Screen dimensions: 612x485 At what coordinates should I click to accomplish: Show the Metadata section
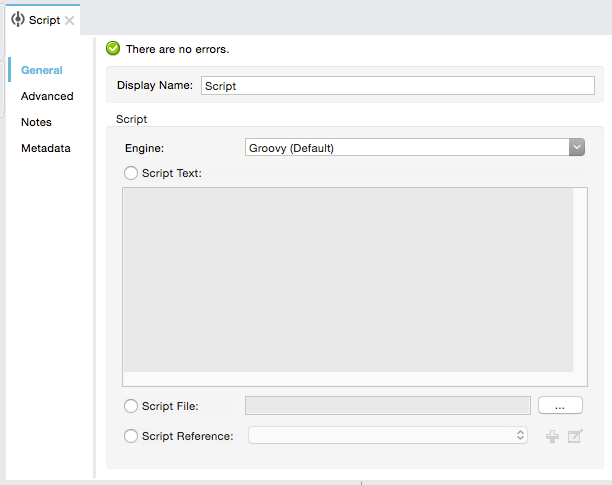tap(46, 148)
